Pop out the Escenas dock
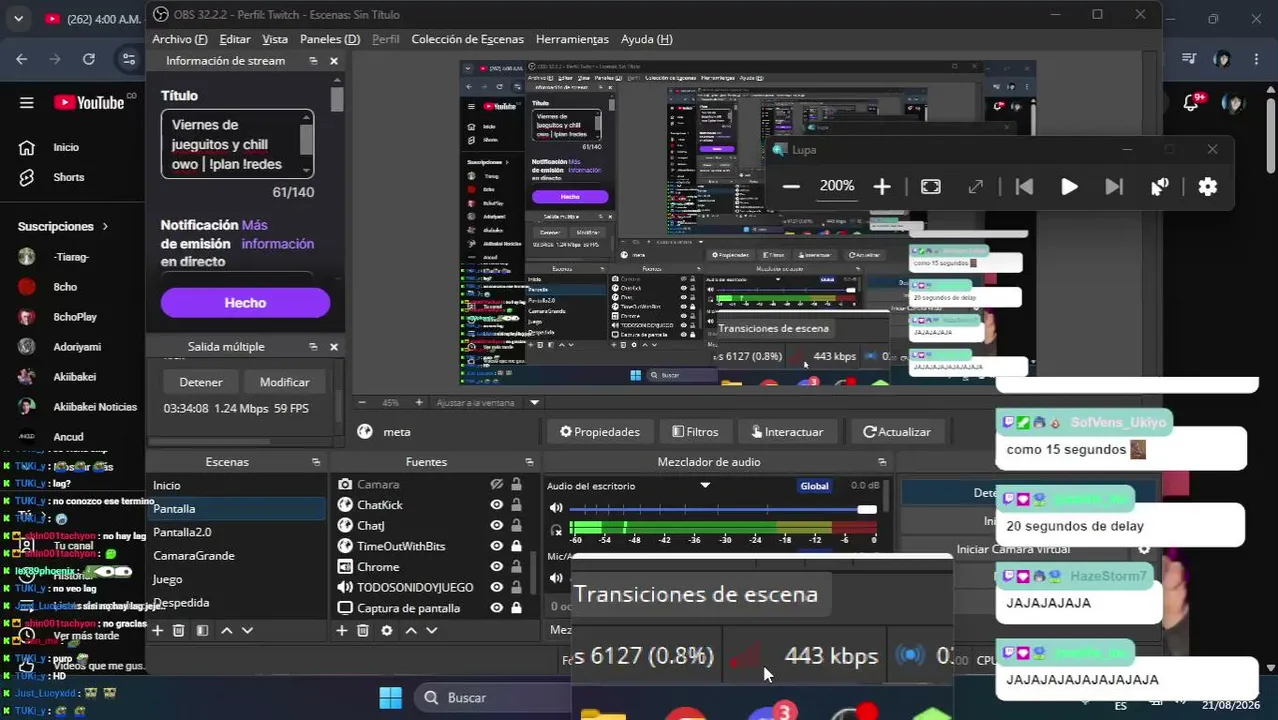Viewport: 1278px width, 720px height. click(316, 462)
